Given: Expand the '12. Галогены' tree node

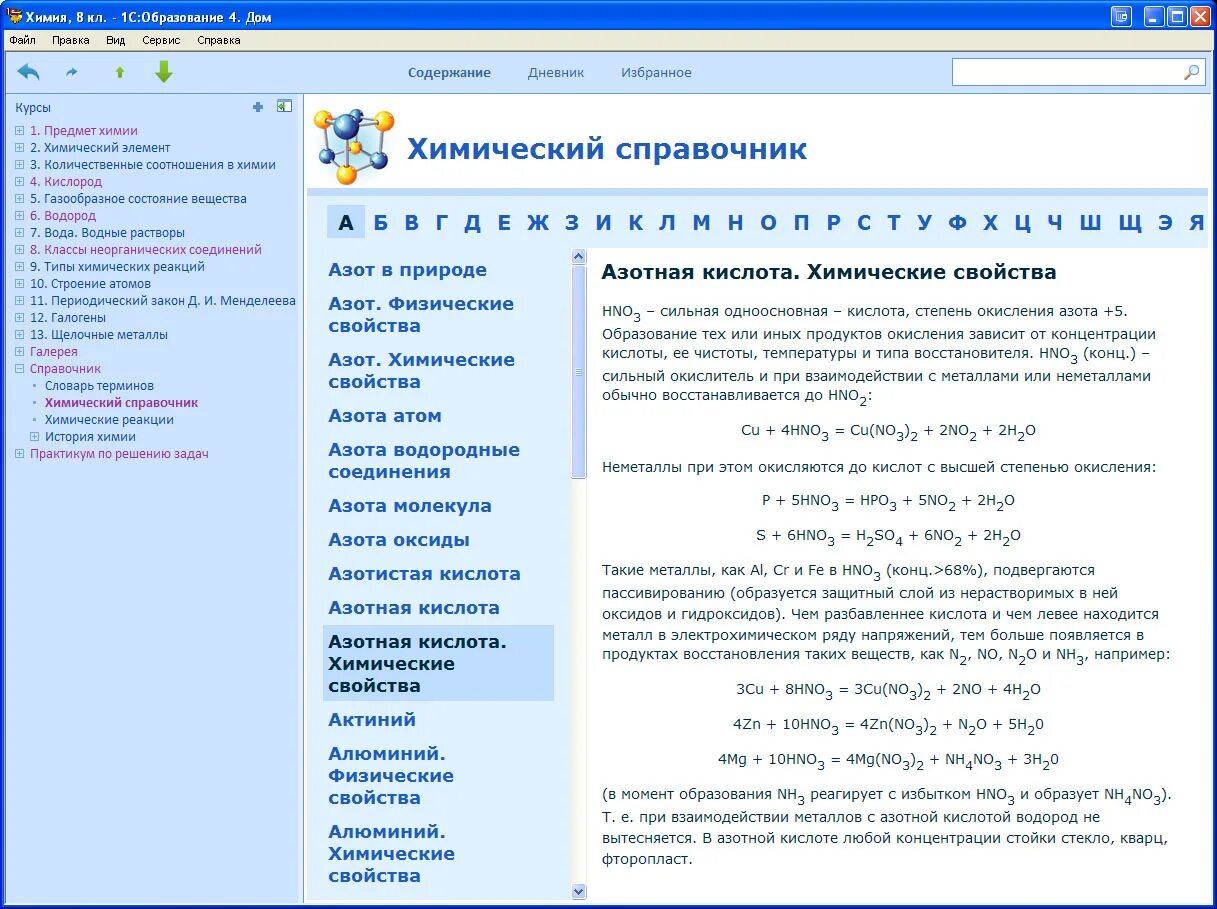Looking at the screenshot, I should tap(20, 318).
